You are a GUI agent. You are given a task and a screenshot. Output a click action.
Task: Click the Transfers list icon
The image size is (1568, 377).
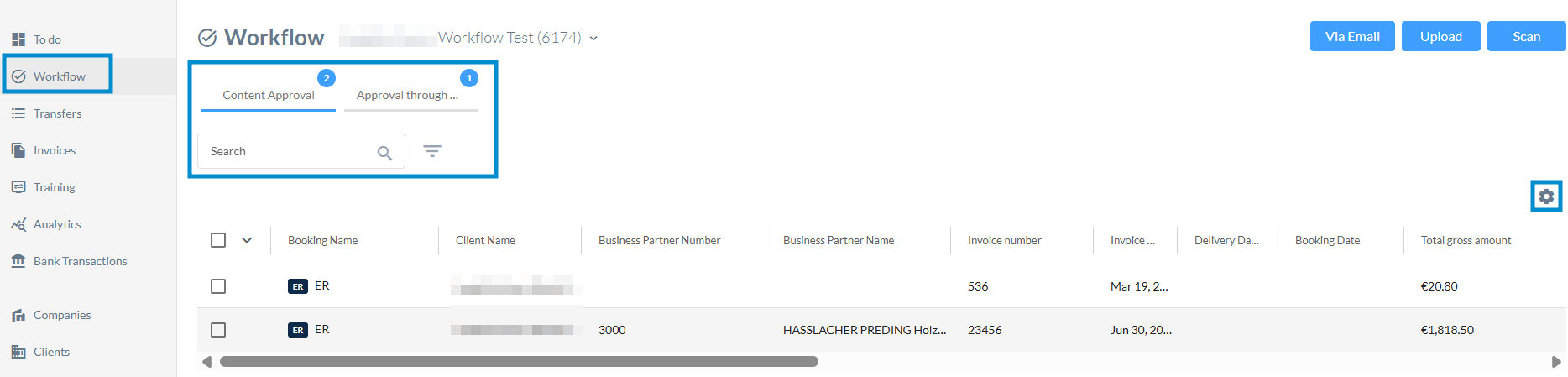coord(18,113)
